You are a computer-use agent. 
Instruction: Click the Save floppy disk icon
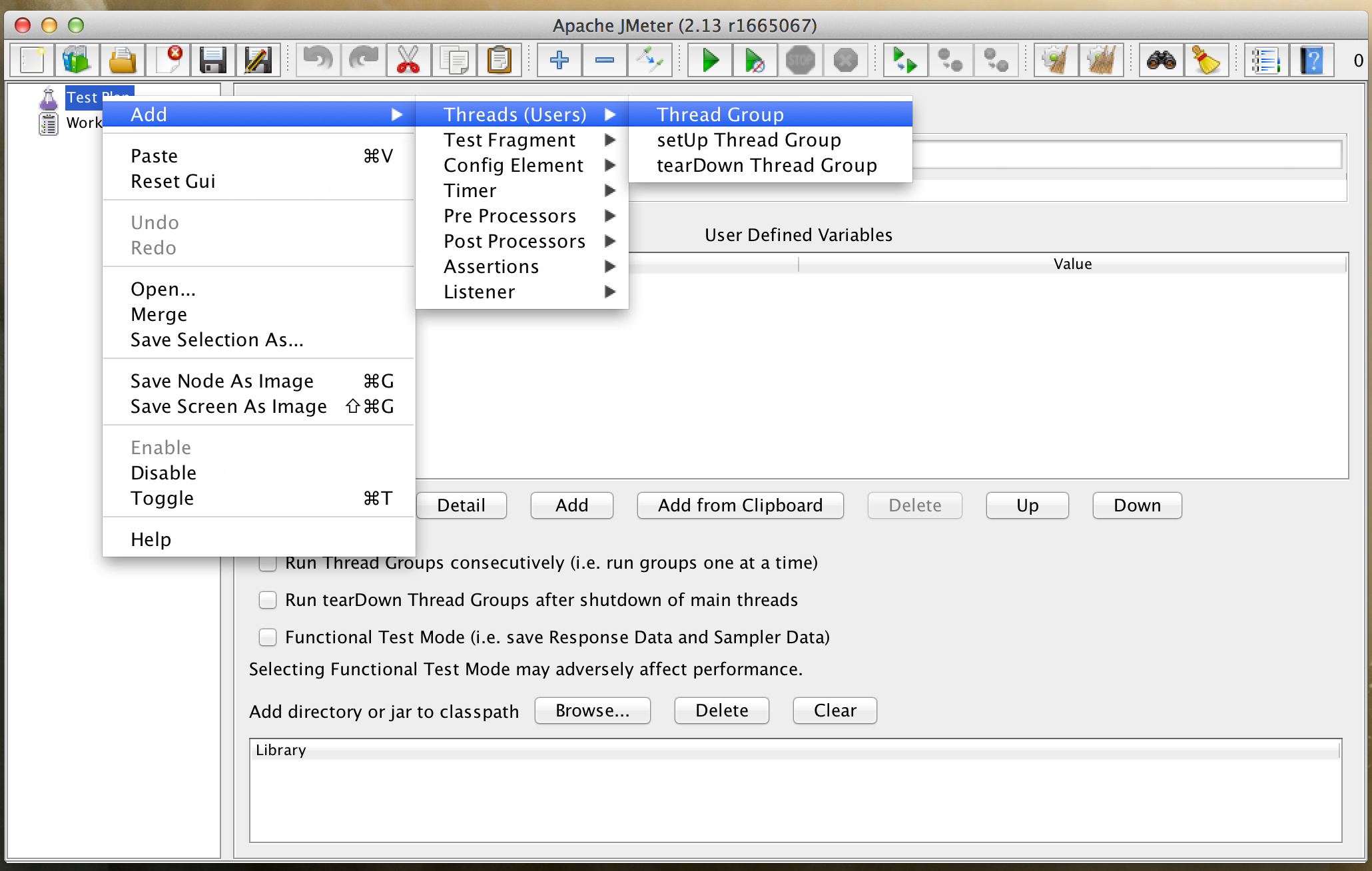(x=213, y=61)
